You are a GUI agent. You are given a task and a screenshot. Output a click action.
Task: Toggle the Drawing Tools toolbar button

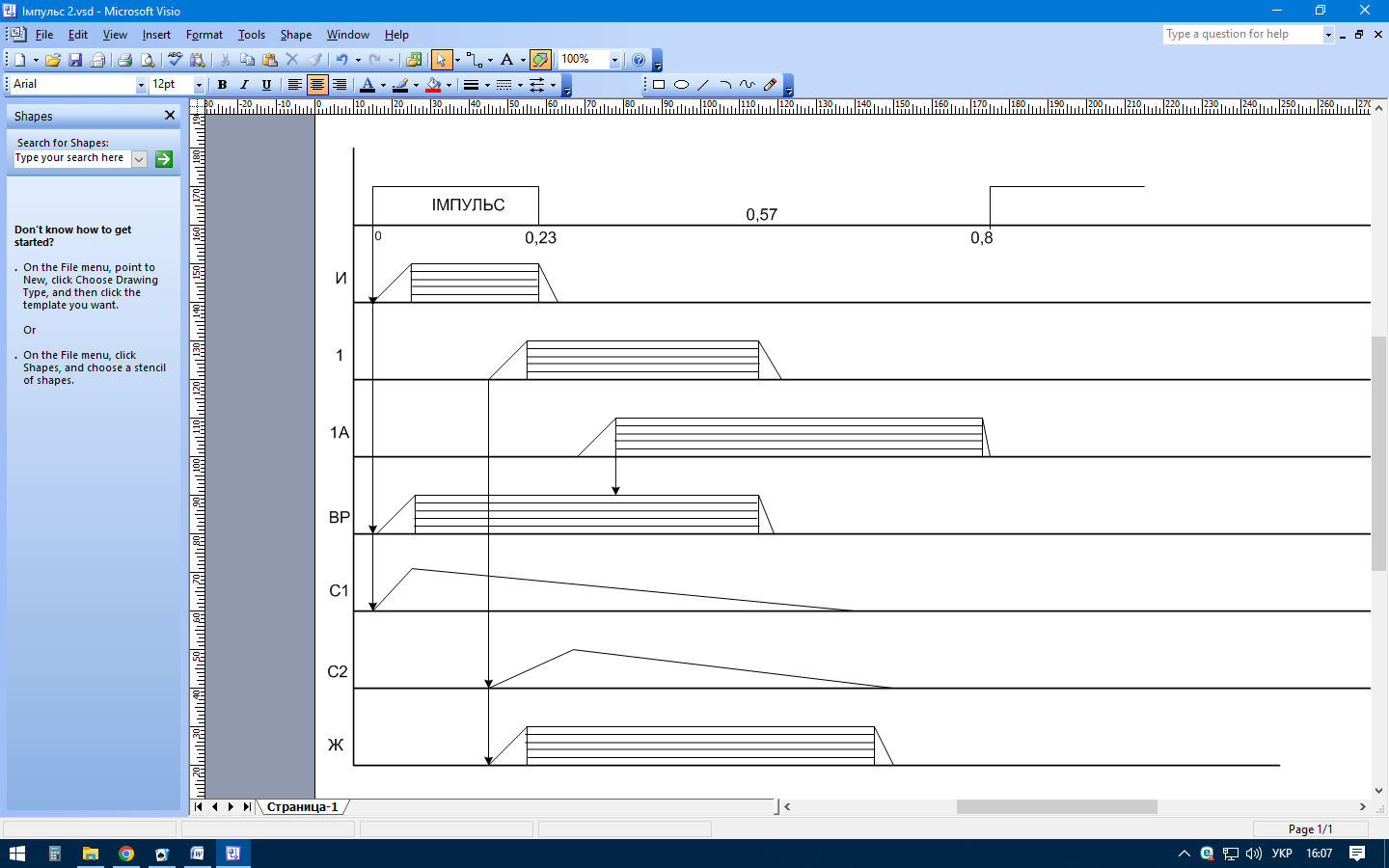pyautogui.click(x=540, y=60)
